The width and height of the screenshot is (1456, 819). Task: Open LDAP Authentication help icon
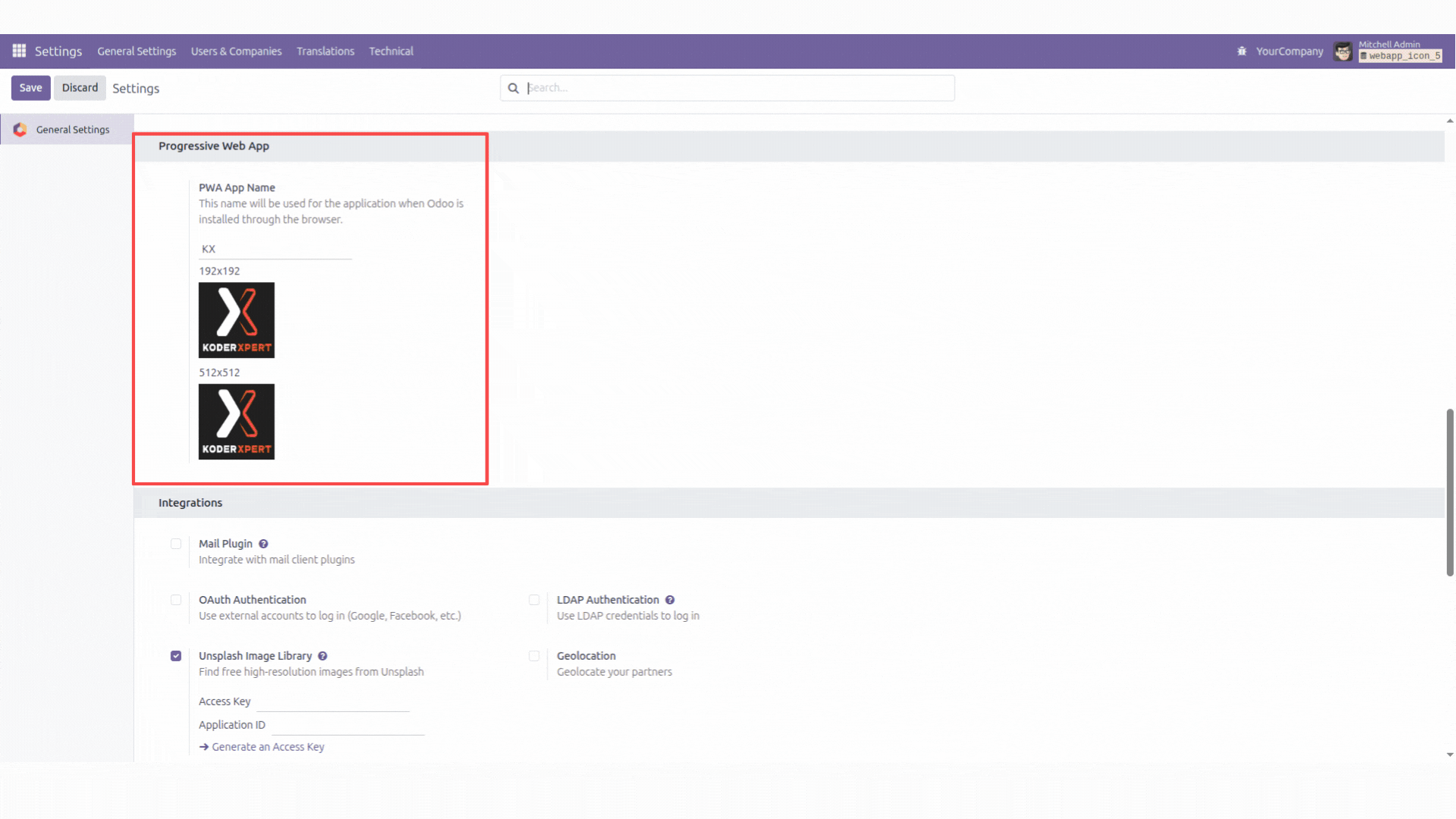click(670, 600)
